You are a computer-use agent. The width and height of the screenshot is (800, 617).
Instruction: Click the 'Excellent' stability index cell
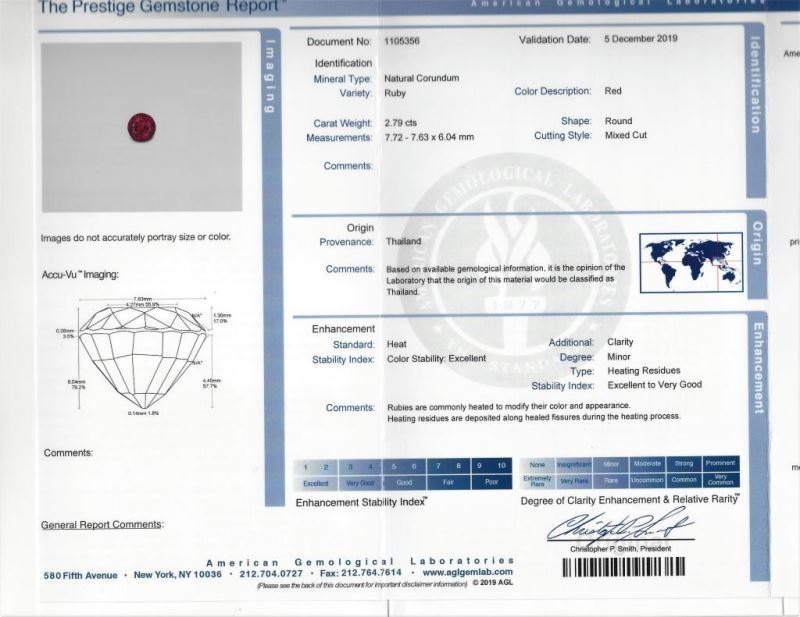pyautogui.click(x=317, y=481)
